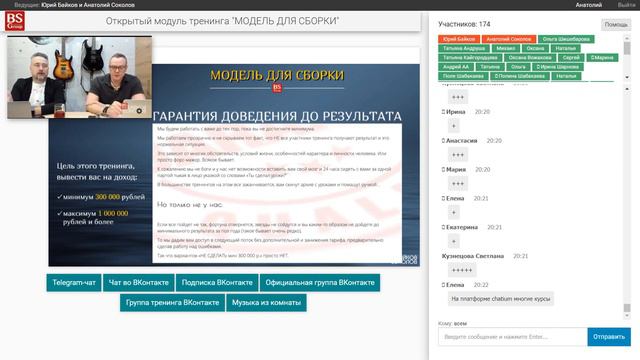Click the '+++' message from Анастасия

458,155
